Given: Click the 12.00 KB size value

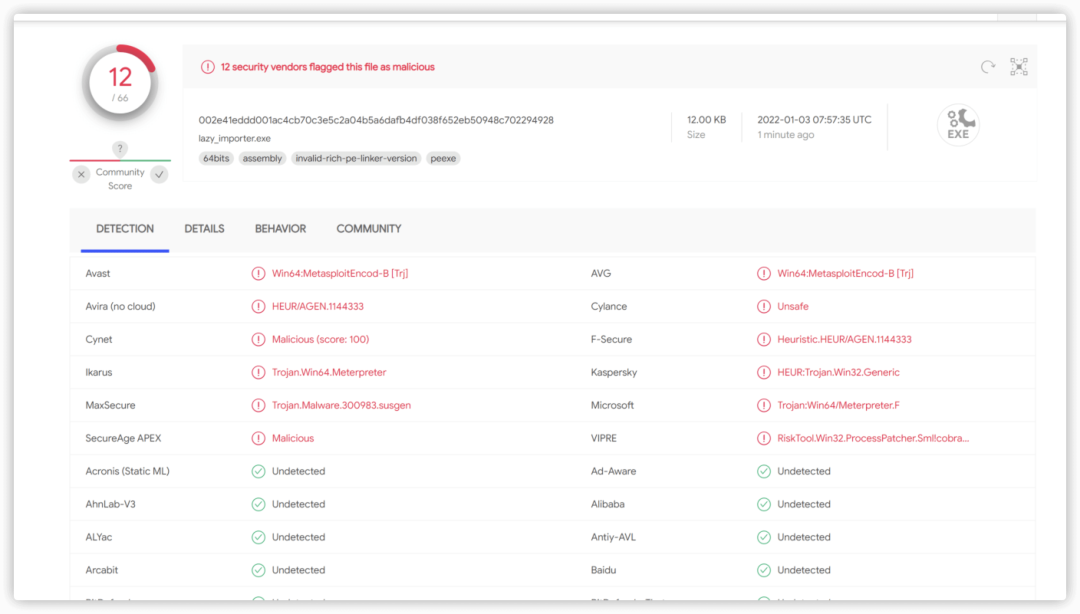Looking at the screenshot, I should 706,120.
